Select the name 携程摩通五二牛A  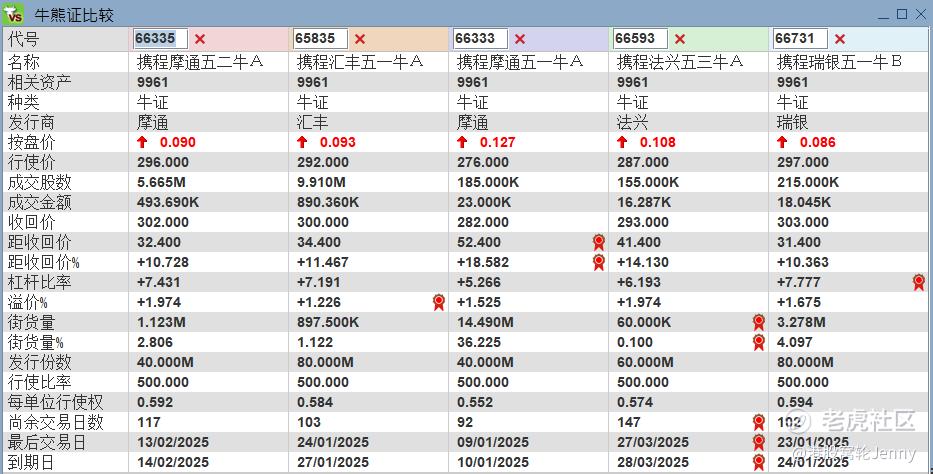click(x=200, y=62)
